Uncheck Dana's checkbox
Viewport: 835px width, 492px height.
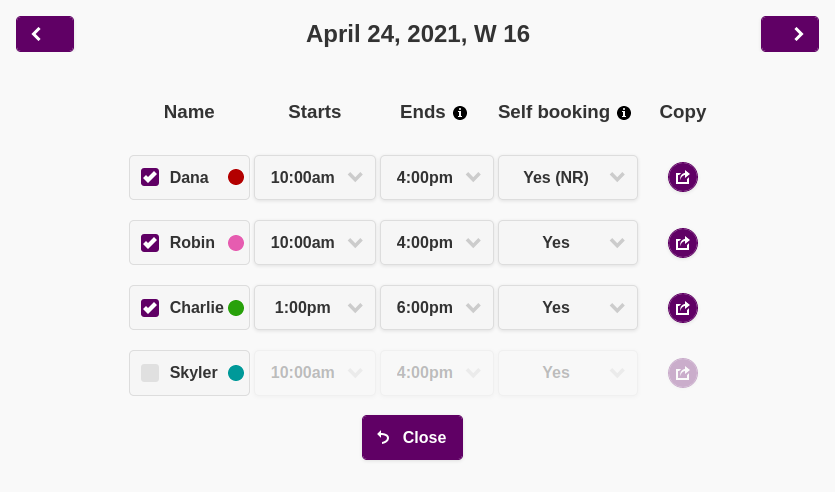(x=150, y=177)
